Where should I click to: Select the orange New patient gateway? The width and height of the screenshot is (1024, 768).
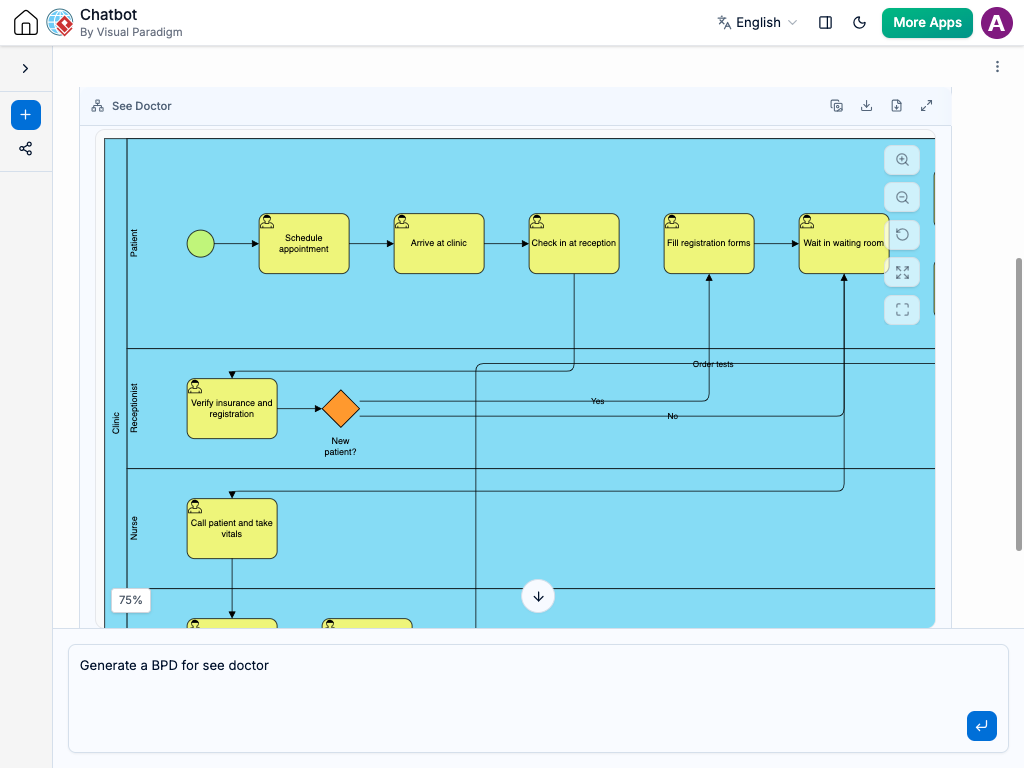tap(341, 409)
